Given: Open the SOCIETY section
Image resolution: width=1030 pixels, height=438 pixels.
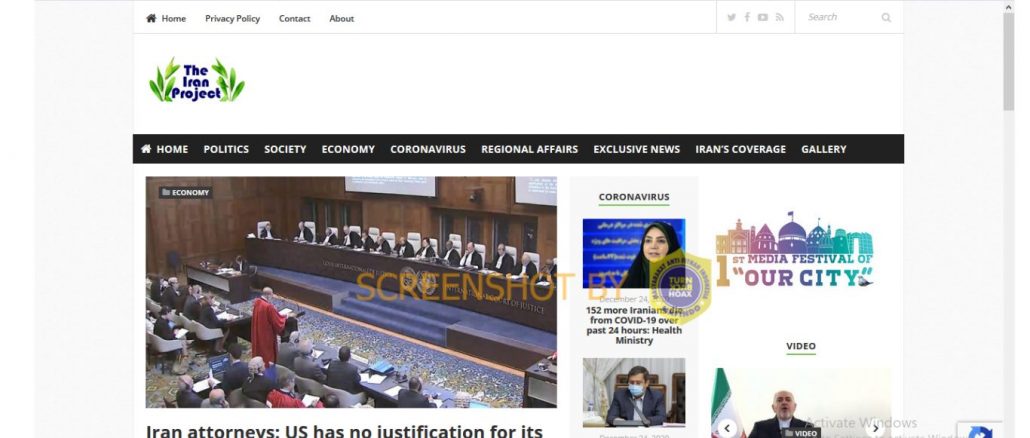Looking at the screenshot, I should tap(285, 149).
